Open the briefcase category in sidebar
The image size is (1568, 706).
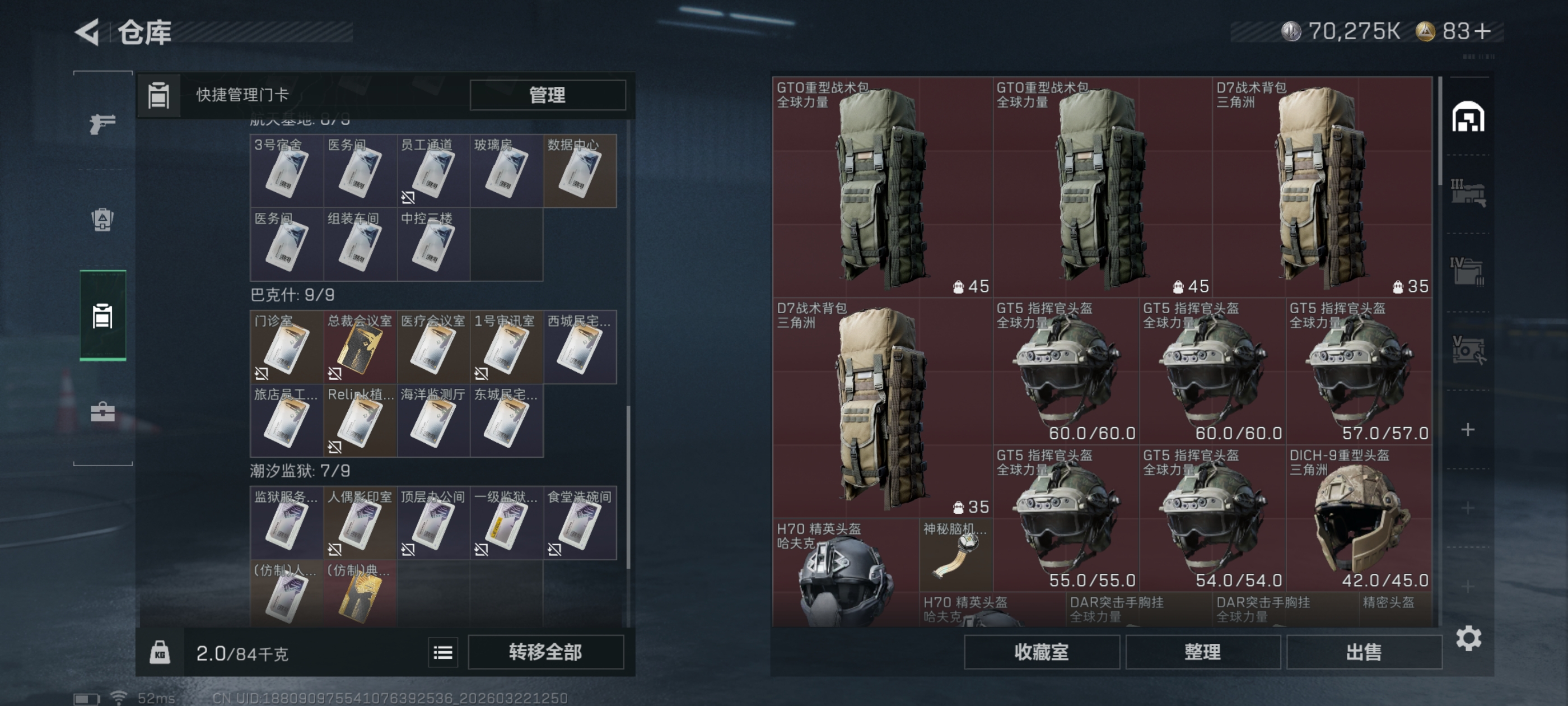tap(102, 412)
